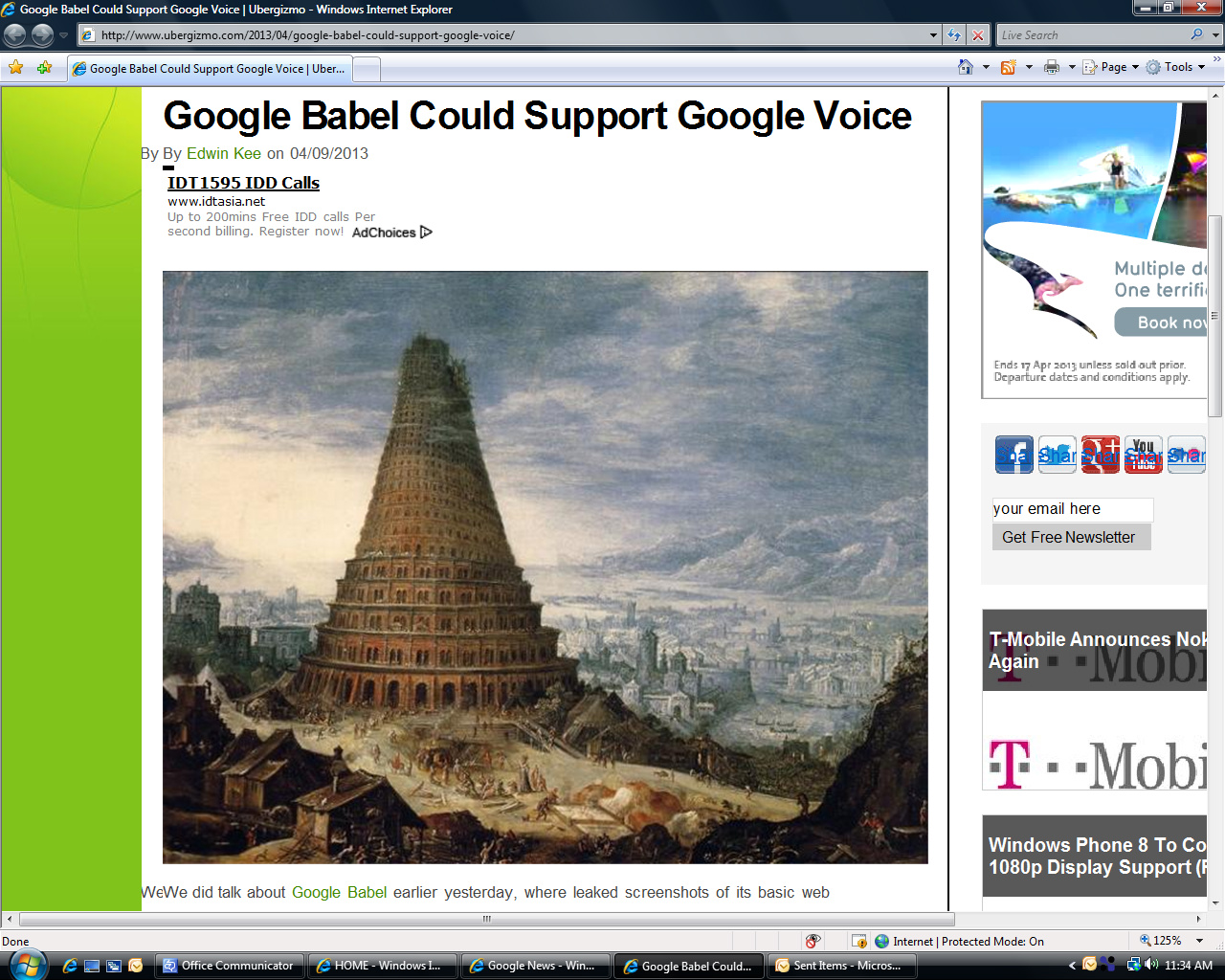Click the popup blocker status bar icon

click(813, 941)
